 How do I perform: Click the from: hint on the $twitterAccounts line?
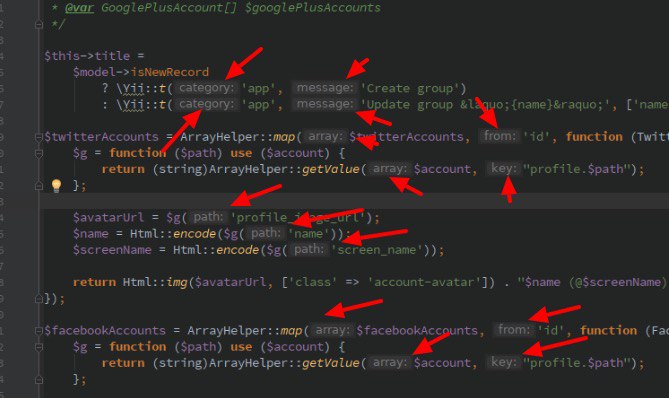500,136
